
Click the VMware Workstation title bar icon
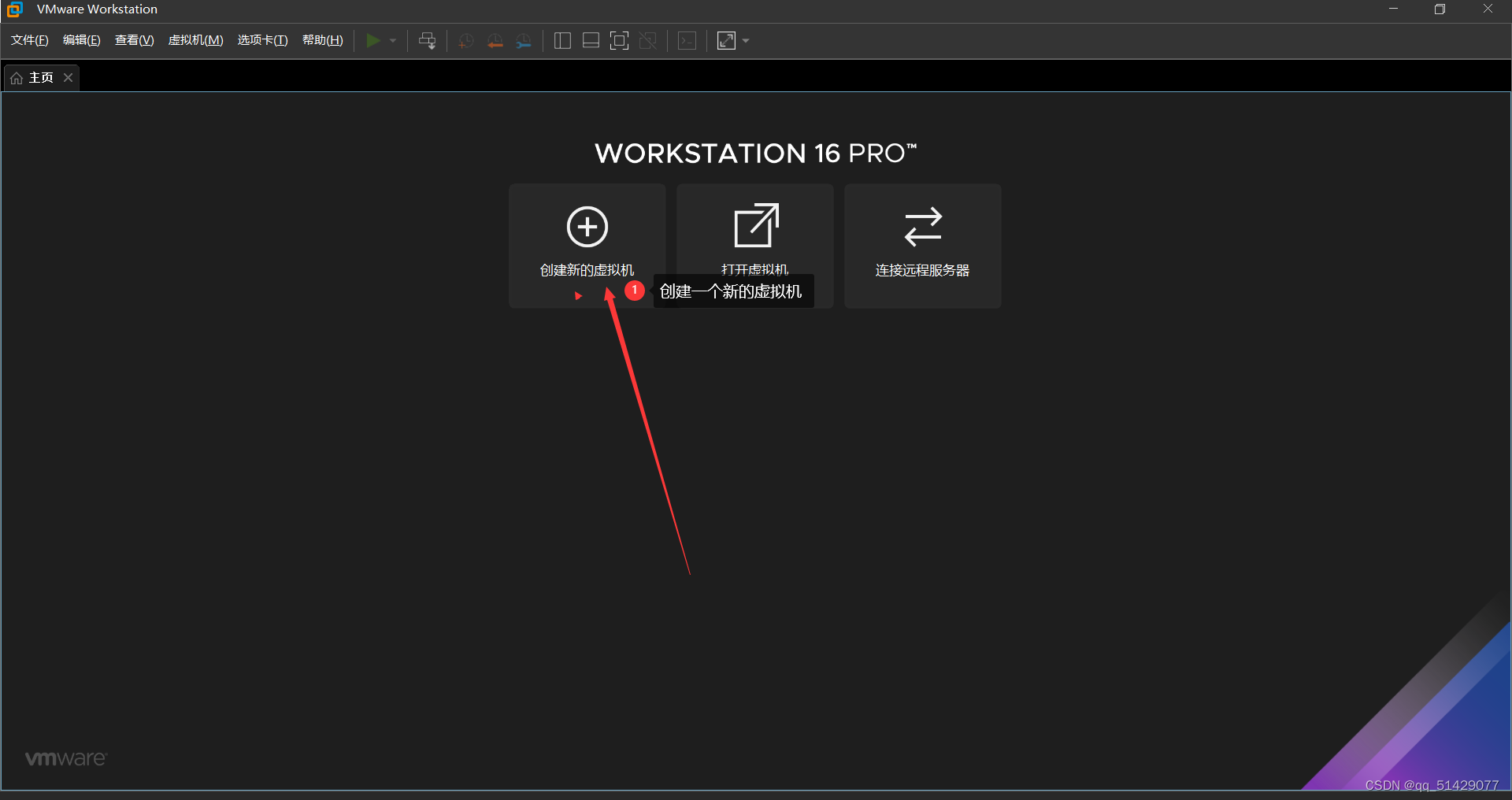[x=14, y=9]
